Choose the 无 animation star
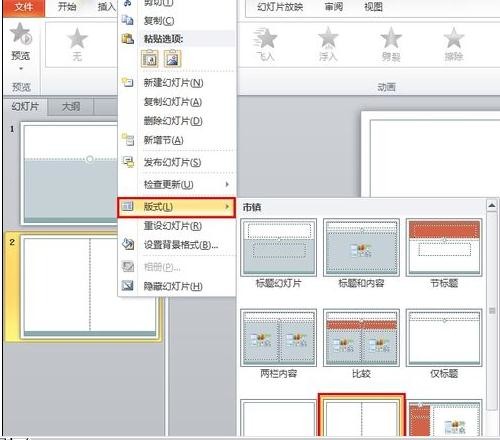 (x=77, y=43)
